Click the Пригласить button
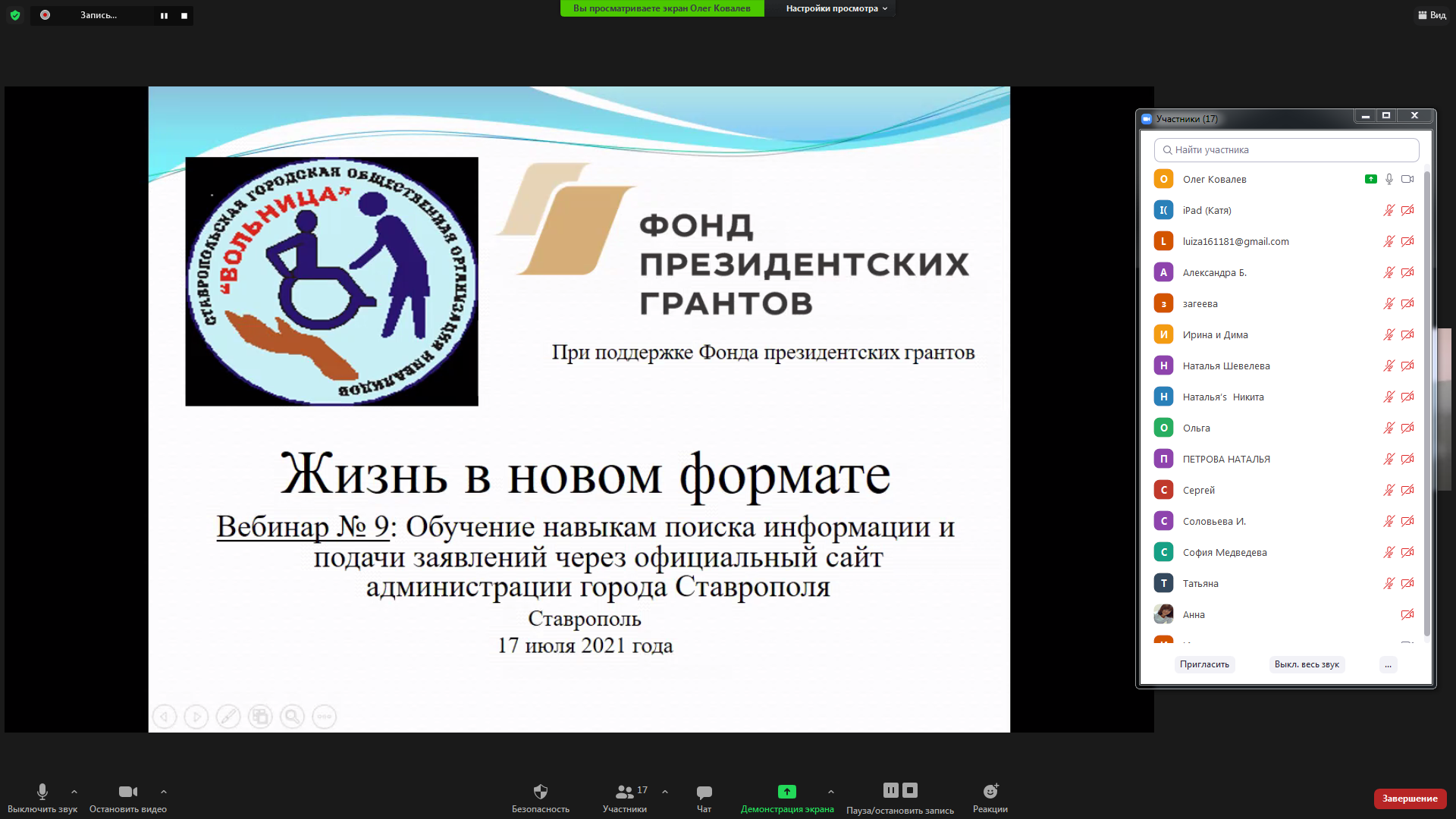The image size is (1456, 819). [x=1204, y=664]
